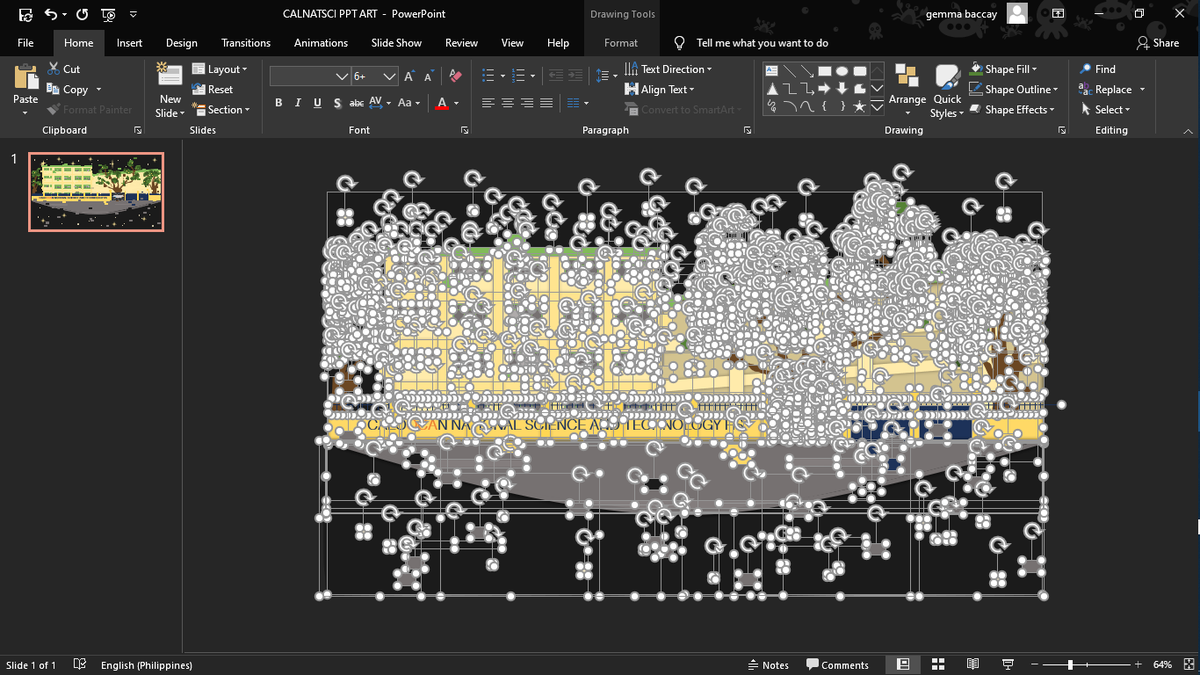Image resolution: width=1200 pixels, height=675 pixels.
Task: Open the Transitions tab
Action: click(246, 43)
